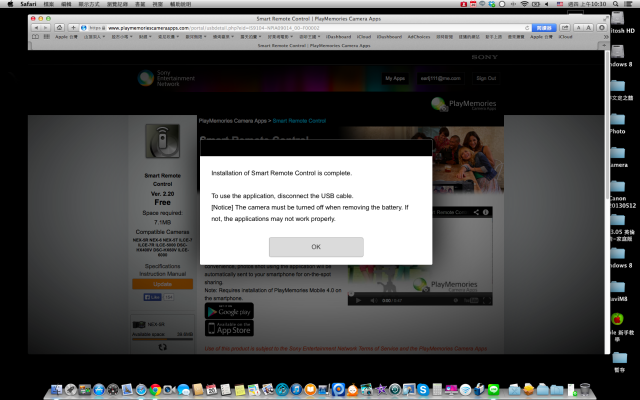Click the Smart Remote Control app icon

[162, 141]
